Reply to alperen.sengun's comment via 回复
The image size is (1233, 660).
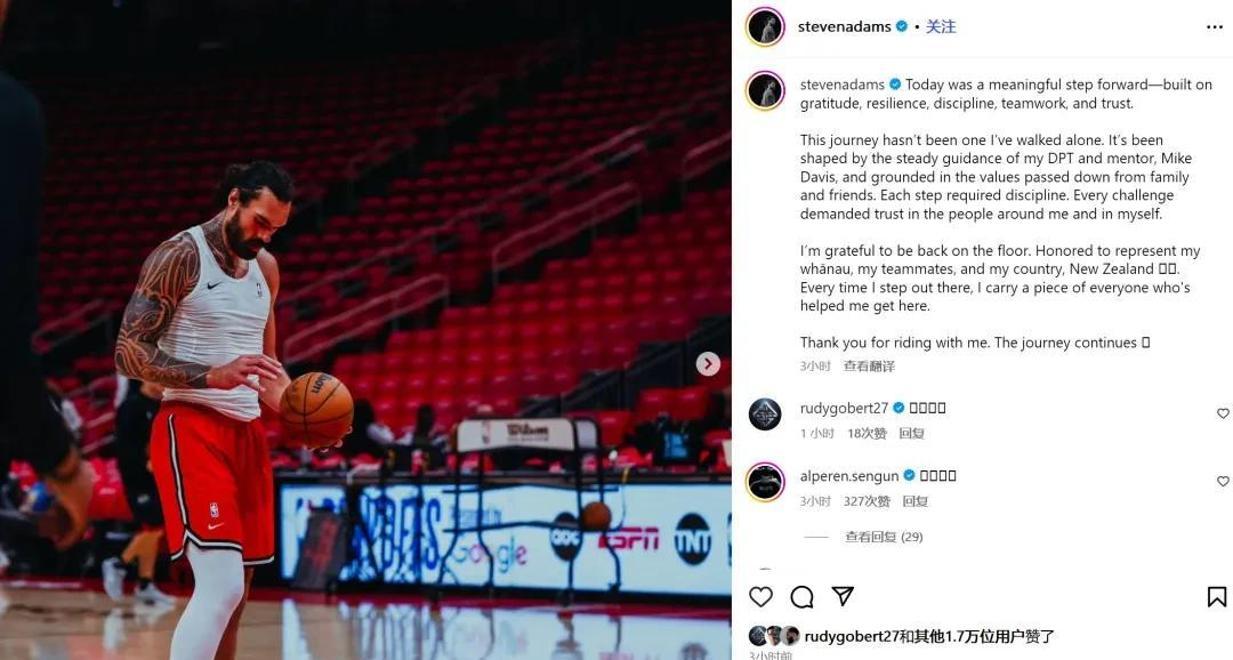(915, 501)
